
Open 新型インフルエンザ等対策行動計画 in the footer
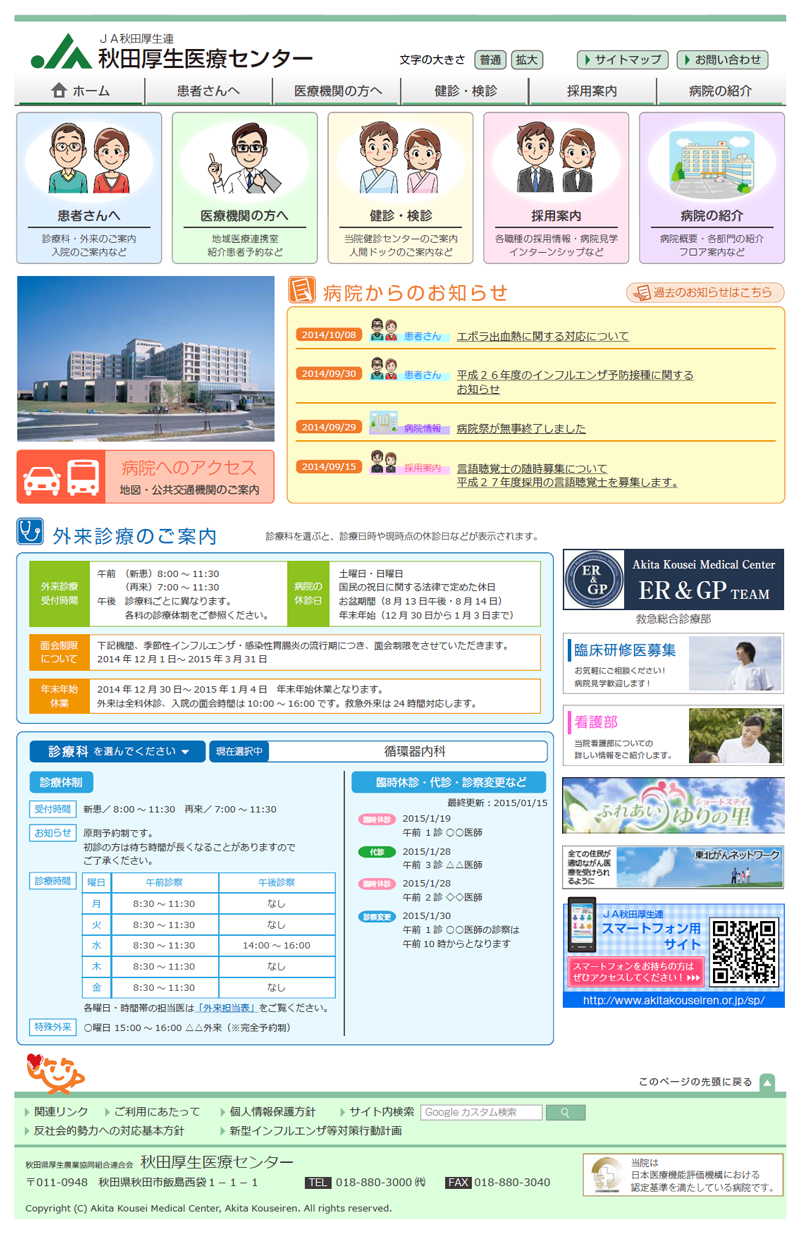[x=316, y=1131]
